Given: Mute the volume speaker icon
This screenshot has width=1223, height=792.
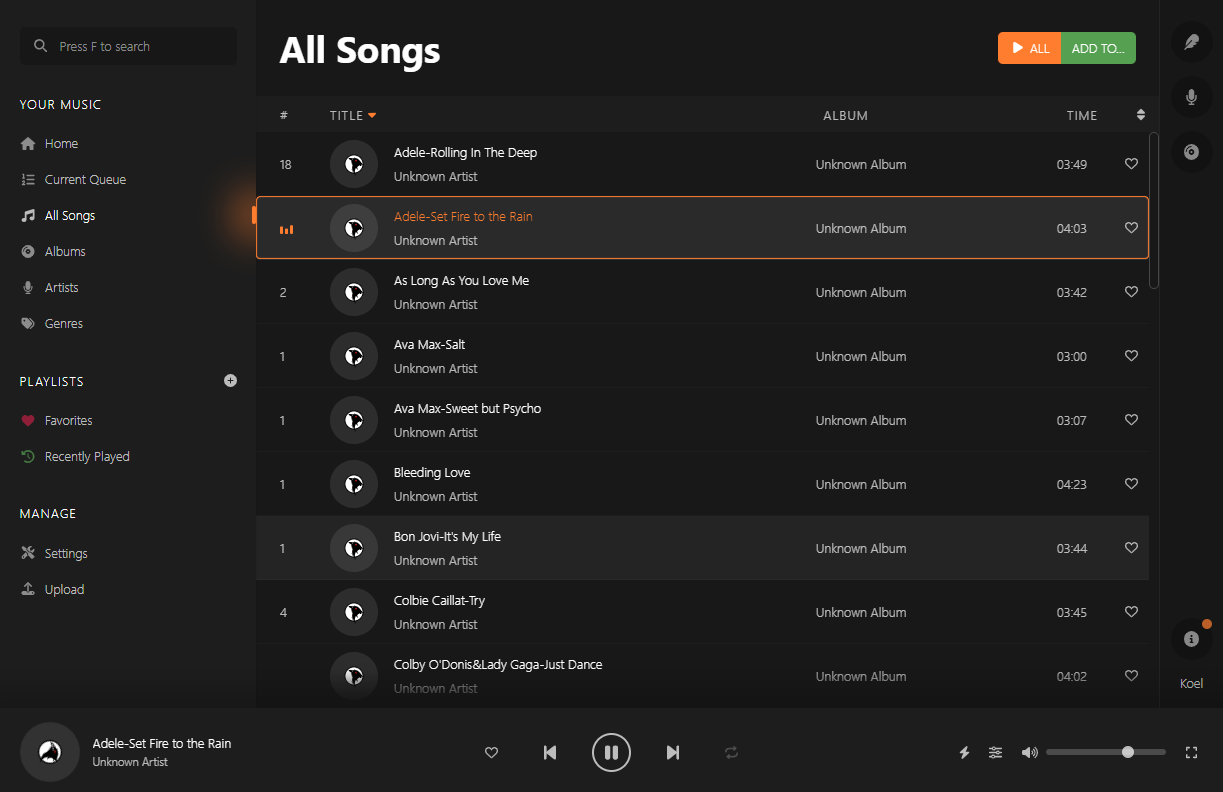Looking at the screenshot, I should click(1029, 752).
